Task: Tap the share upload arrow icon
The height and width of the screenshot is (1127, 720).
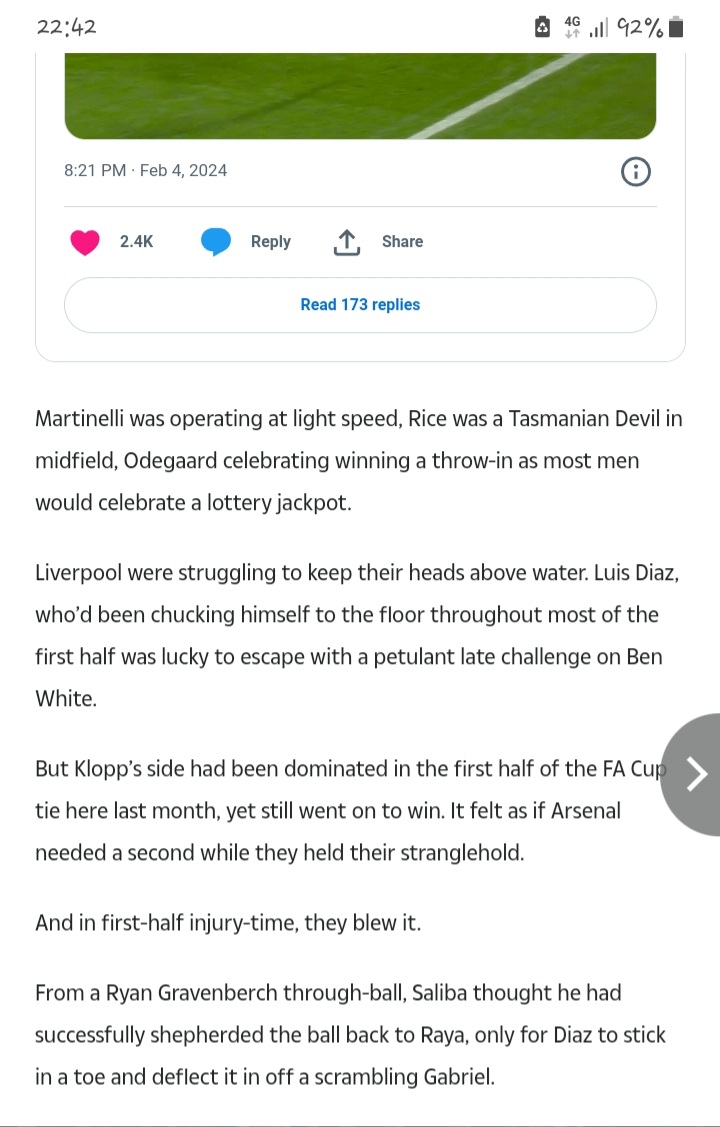Action: (347, 242)
